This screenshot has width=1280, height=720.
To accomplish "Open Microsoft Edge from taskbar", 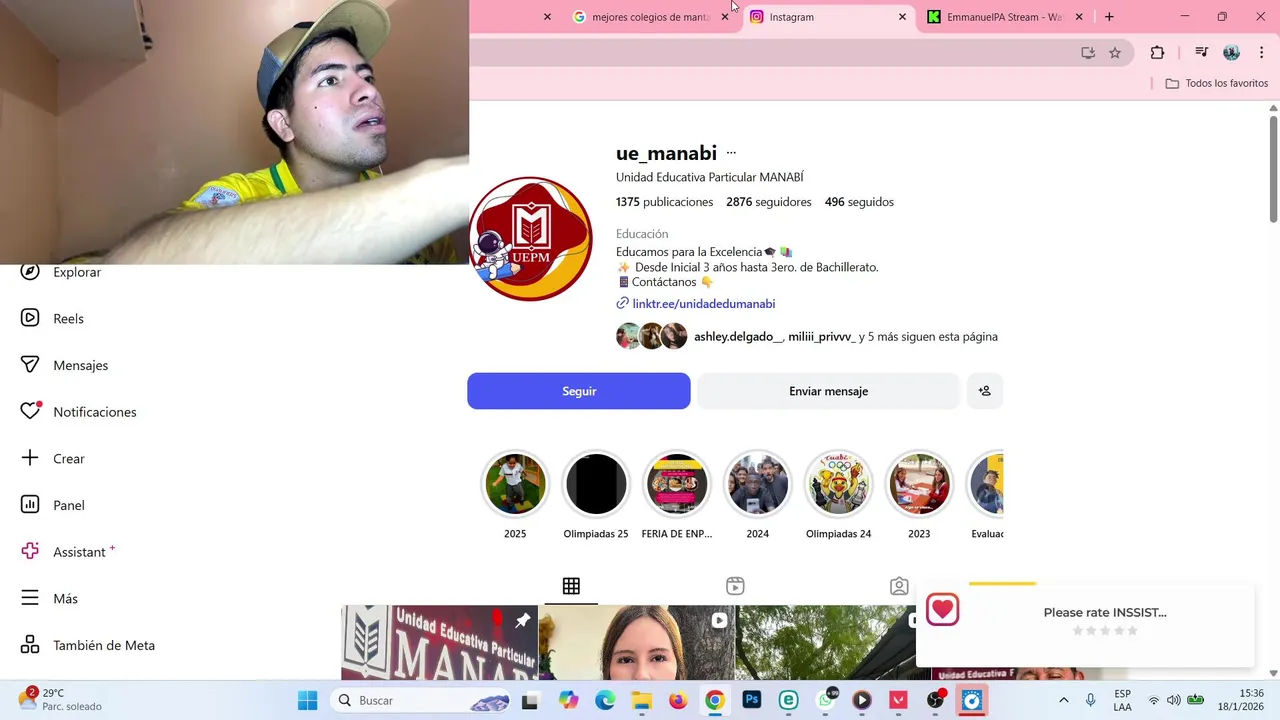I will point(606,701).
